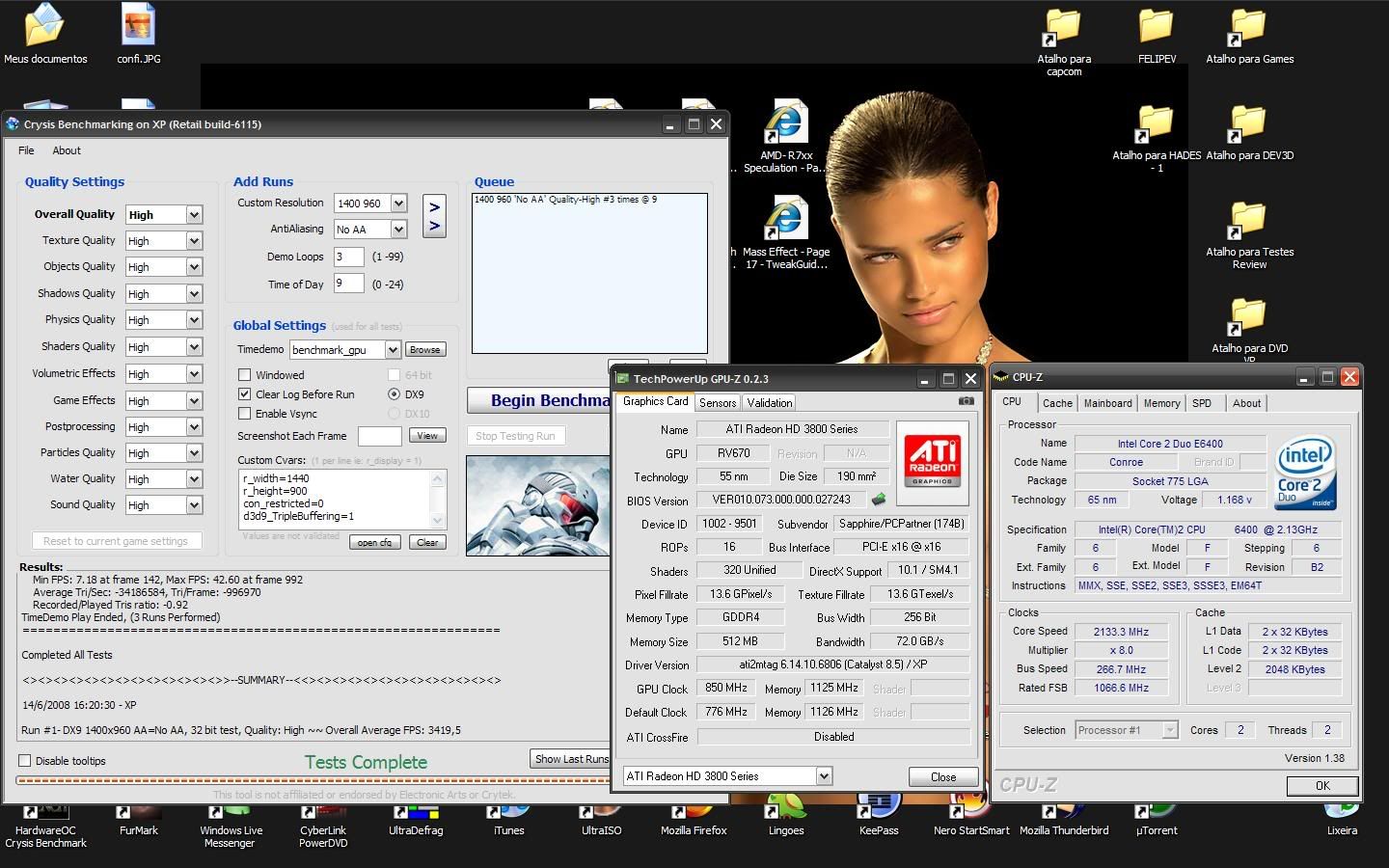Image resolution: width=1389 pixels, height=868 pixels.
Task: Click the BIOS save chip icon
Action: pyautogui.click(x=878, y=500)
